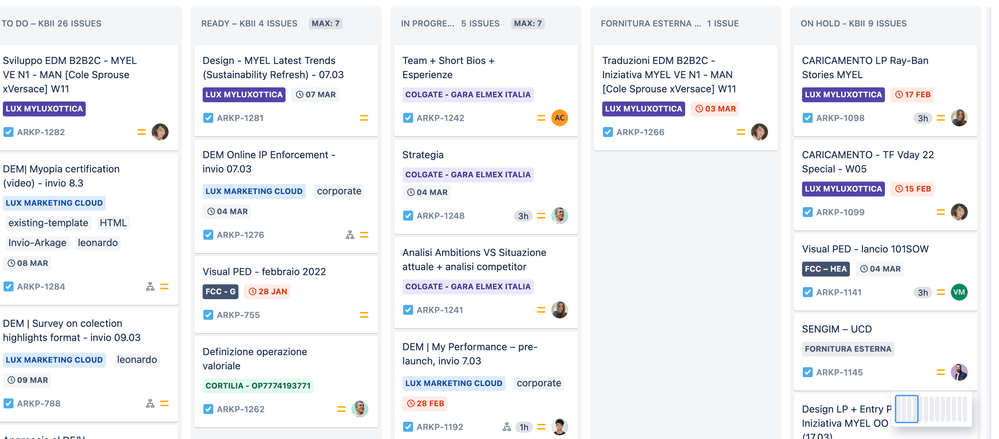Open issue key ARKP-1262
Image resolution: width=999 pixels, height=439 pixels.
tap(240, 409)
